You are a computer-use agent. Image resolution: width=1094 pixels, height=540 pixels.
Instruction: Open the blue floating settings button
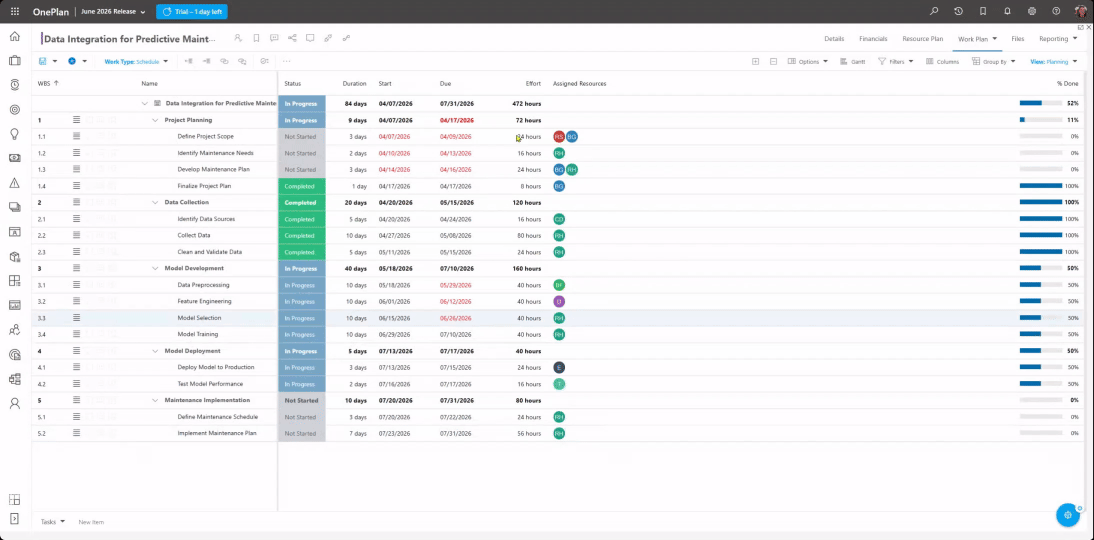click(1067, 515)
